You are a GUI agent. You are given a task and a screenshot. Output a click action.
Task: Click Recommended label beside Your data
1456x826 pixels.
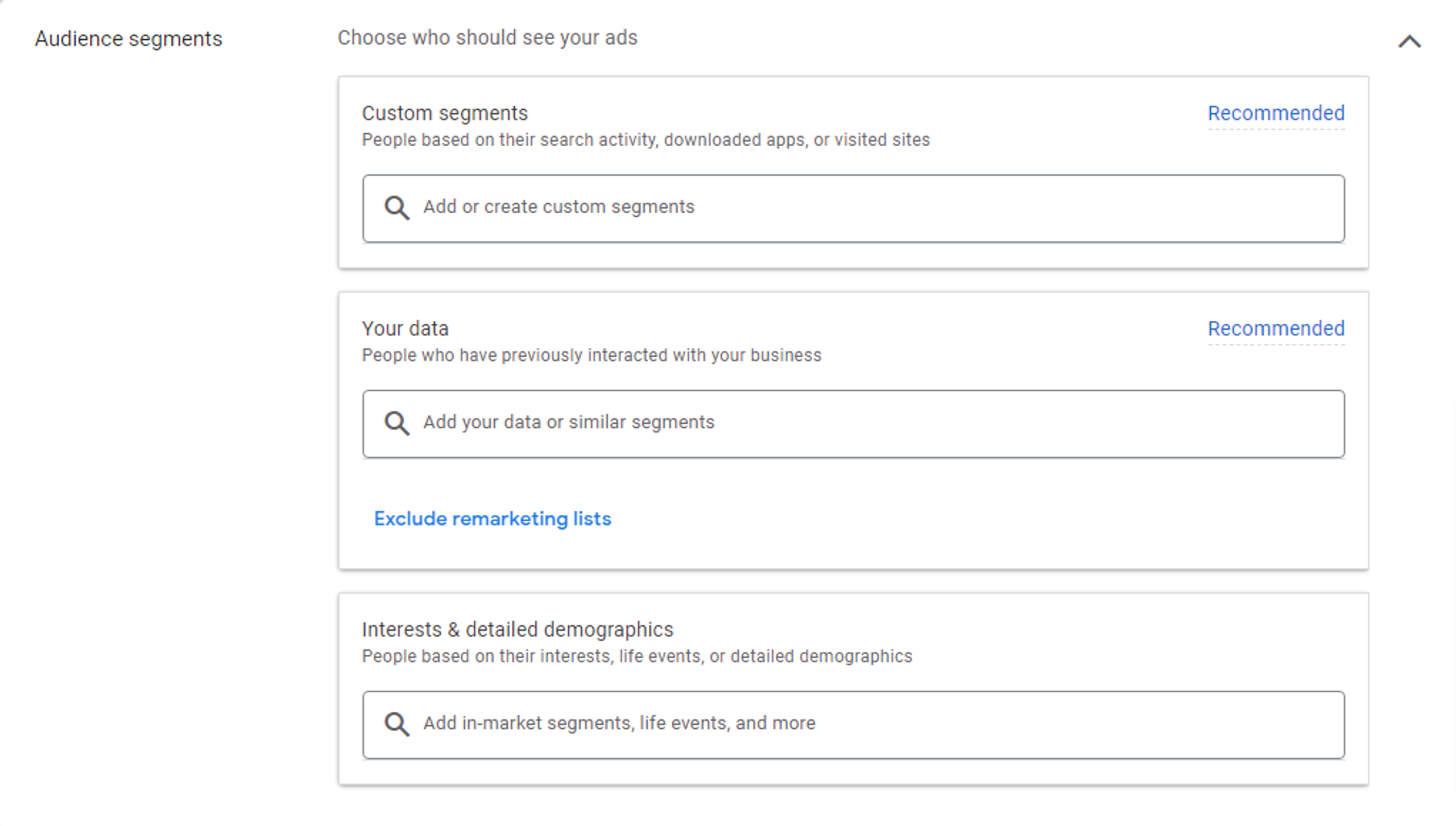click(x=1276, y=329)
